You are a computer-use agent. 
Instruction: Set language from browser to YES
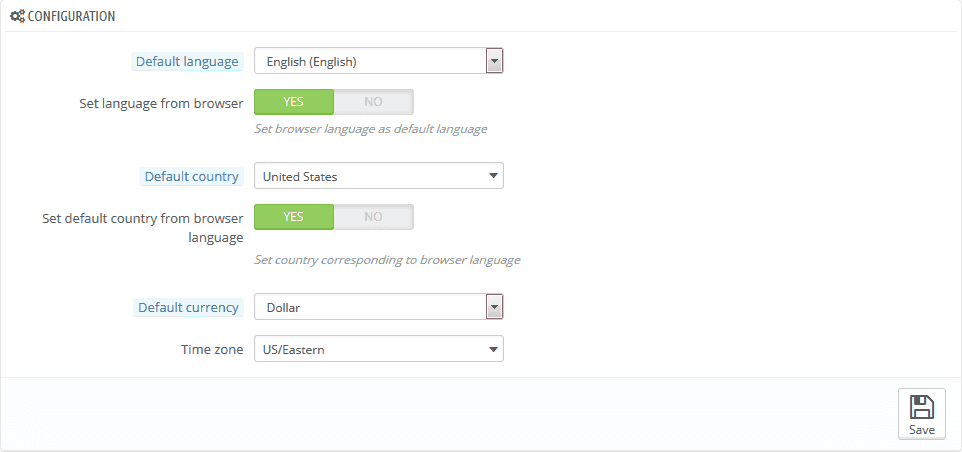293,102
